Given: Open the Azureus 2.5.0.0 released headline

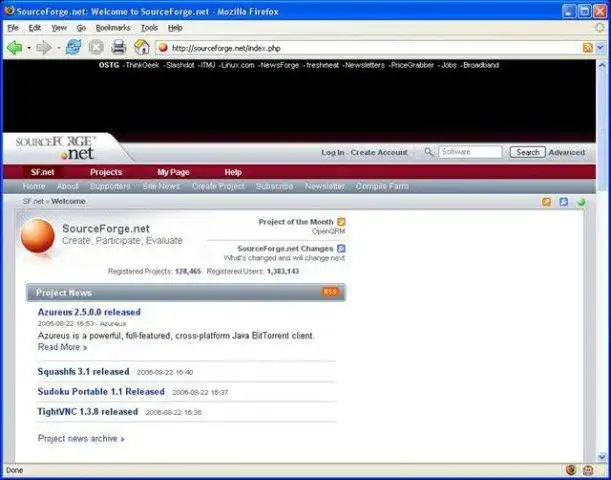Looking at the screenshot, I should click(x=89, y=312).
